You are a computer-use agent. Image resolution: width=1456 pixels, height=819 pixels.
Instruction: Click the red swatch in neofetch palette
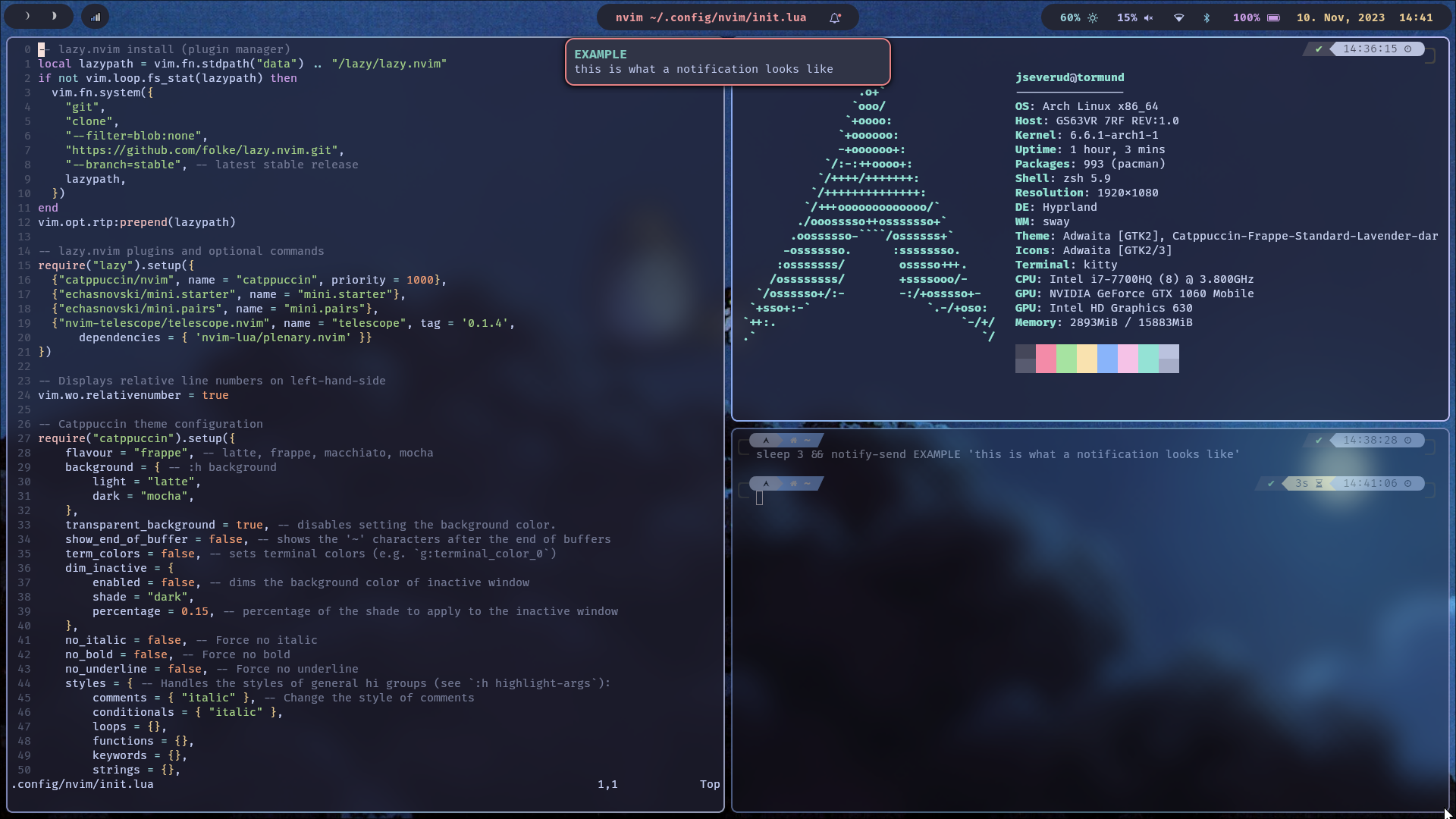tap(1046, 359)
